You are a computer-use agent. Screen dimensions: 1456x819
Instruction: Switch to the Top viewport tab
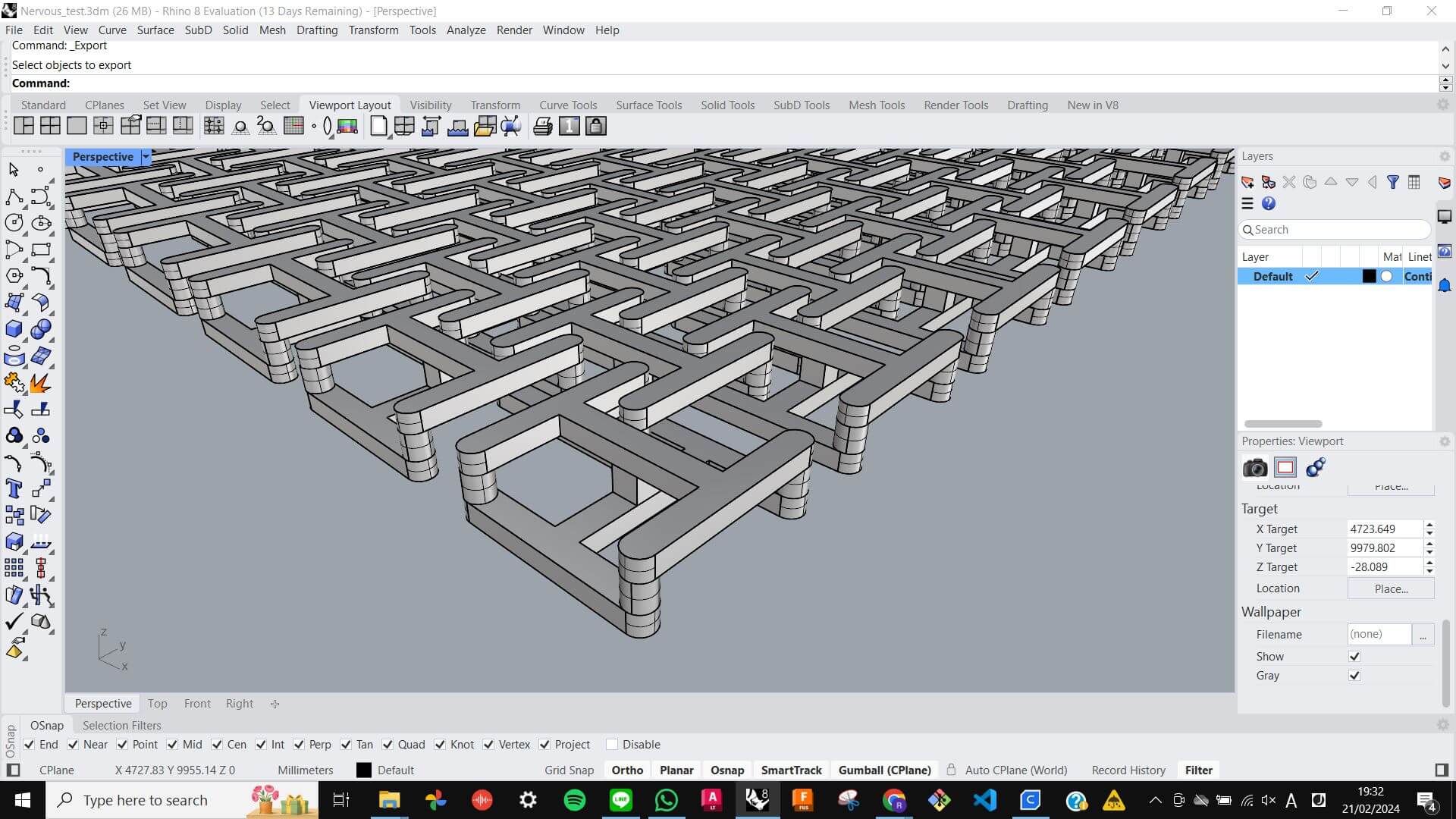click(x=157, y=704)
